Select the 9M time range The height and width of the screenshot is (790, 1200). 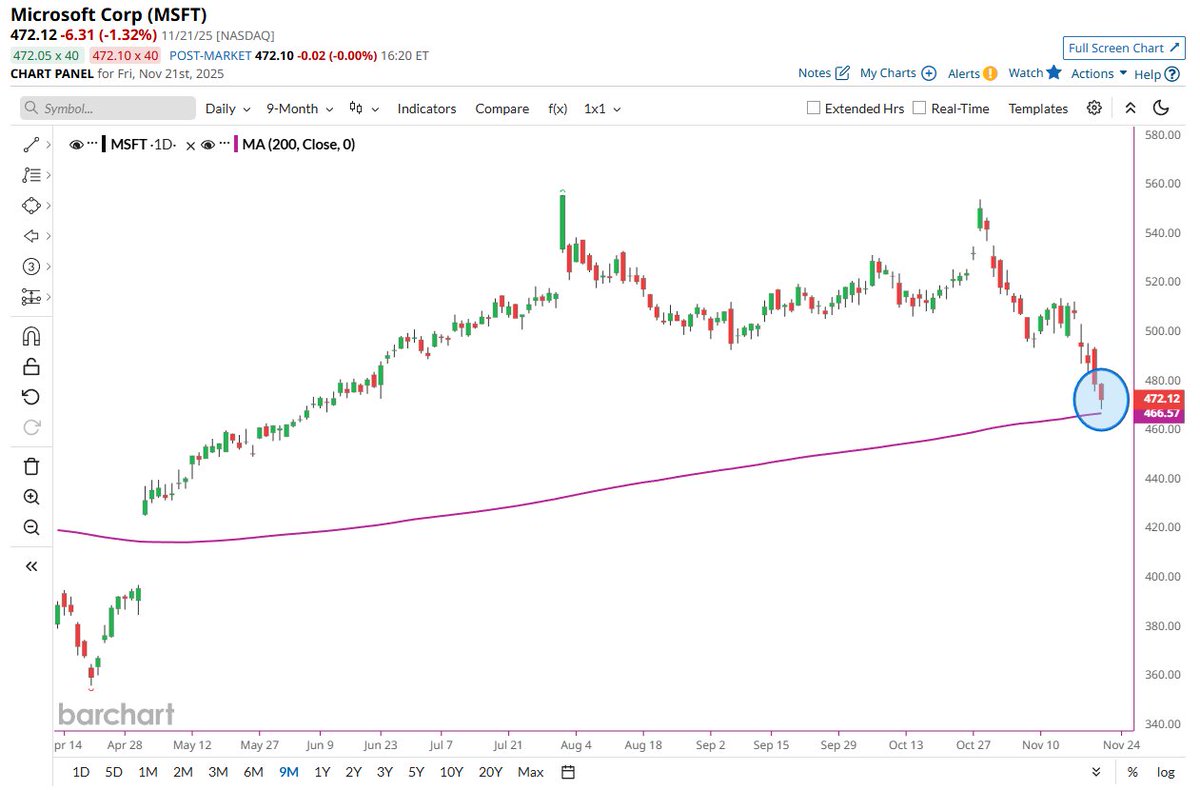tap(289, 772)
